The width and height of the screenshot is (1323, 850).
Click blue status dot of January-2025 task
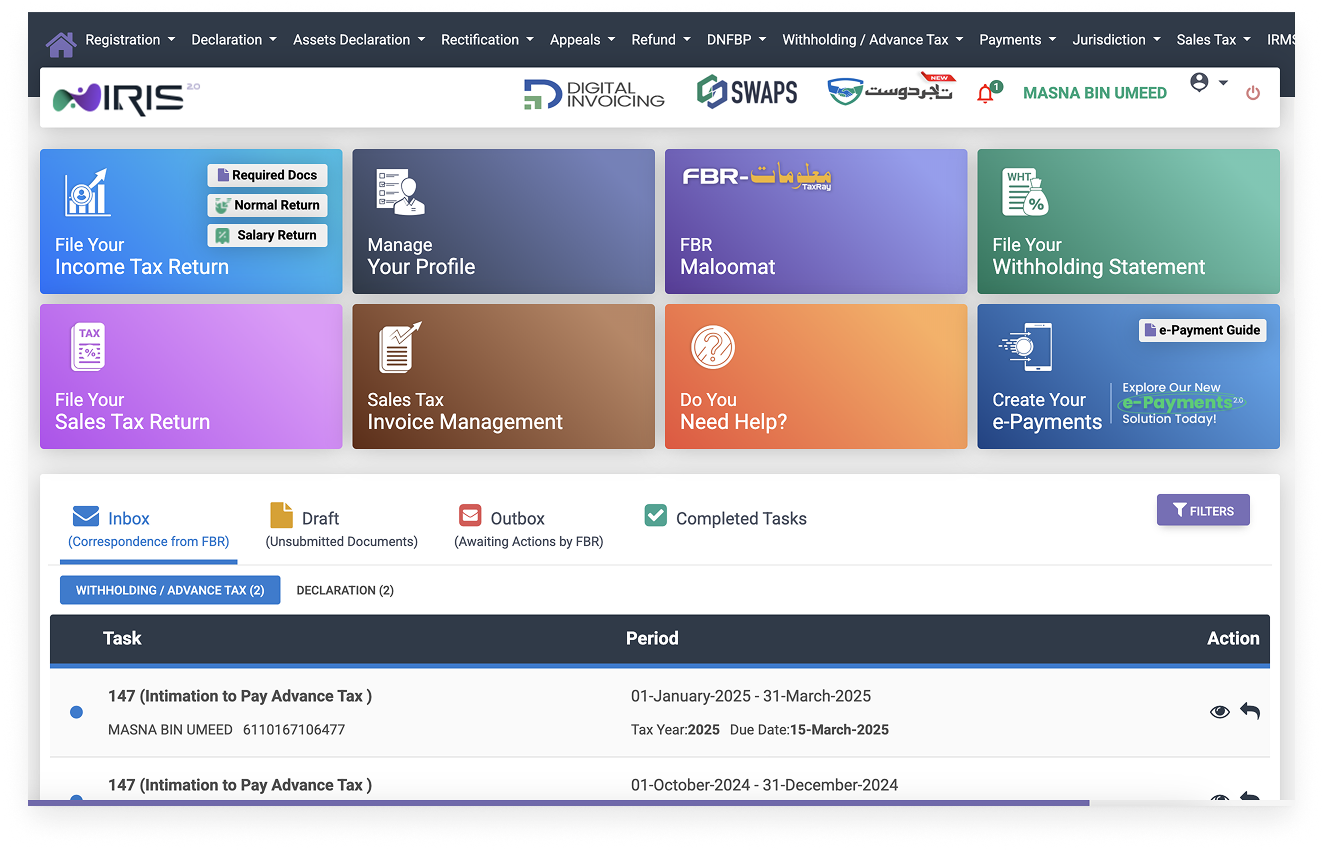click(76, 712)
